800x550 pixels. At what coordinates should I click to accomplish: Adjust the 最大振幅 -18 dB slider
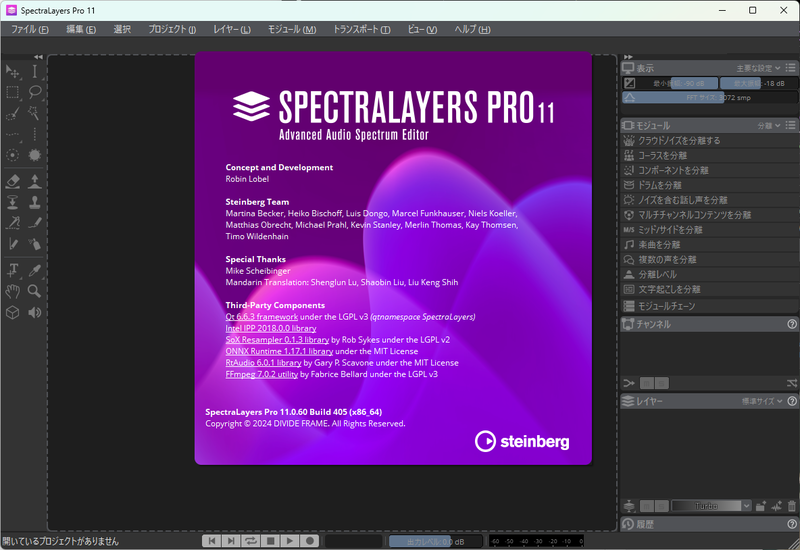(x=759, y=83)
